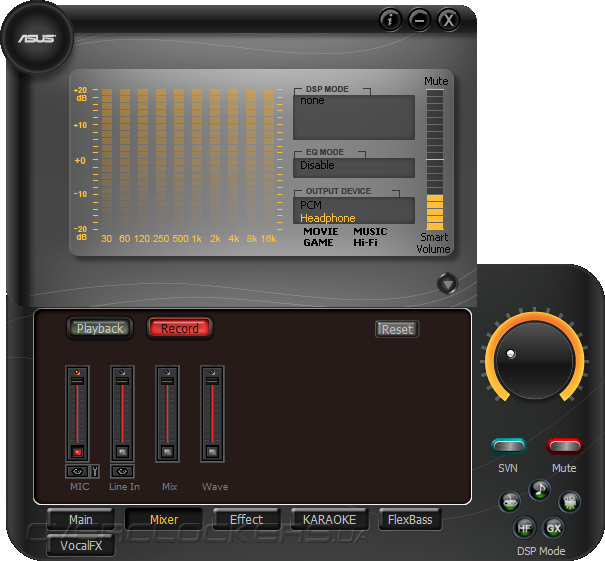Click the 30 Hz equalizer band

[107, 160]
